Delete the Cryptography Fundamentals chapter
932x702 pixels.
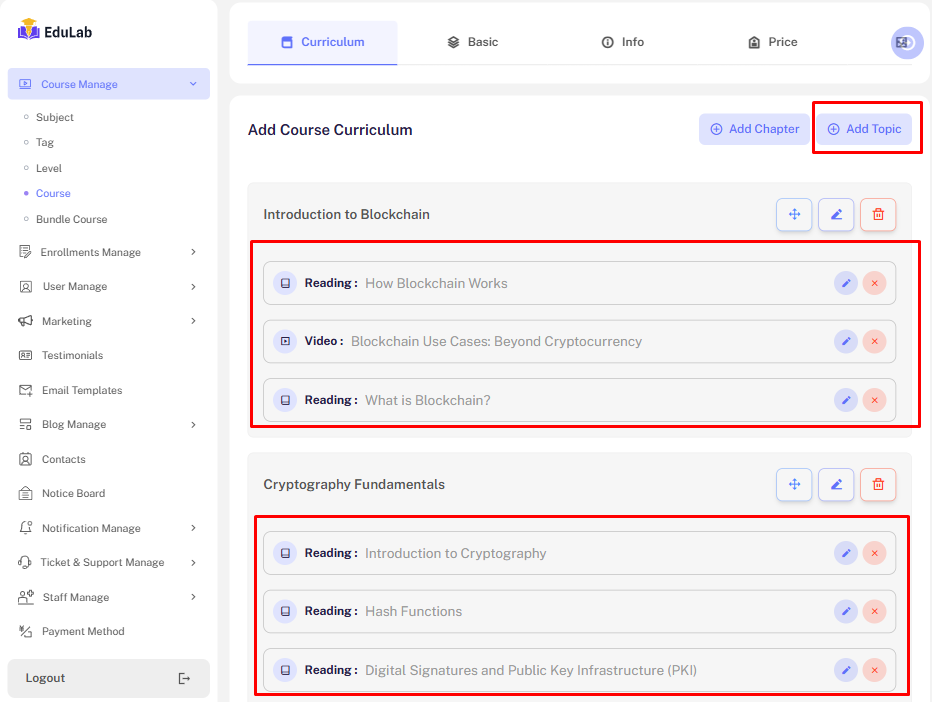878,484
